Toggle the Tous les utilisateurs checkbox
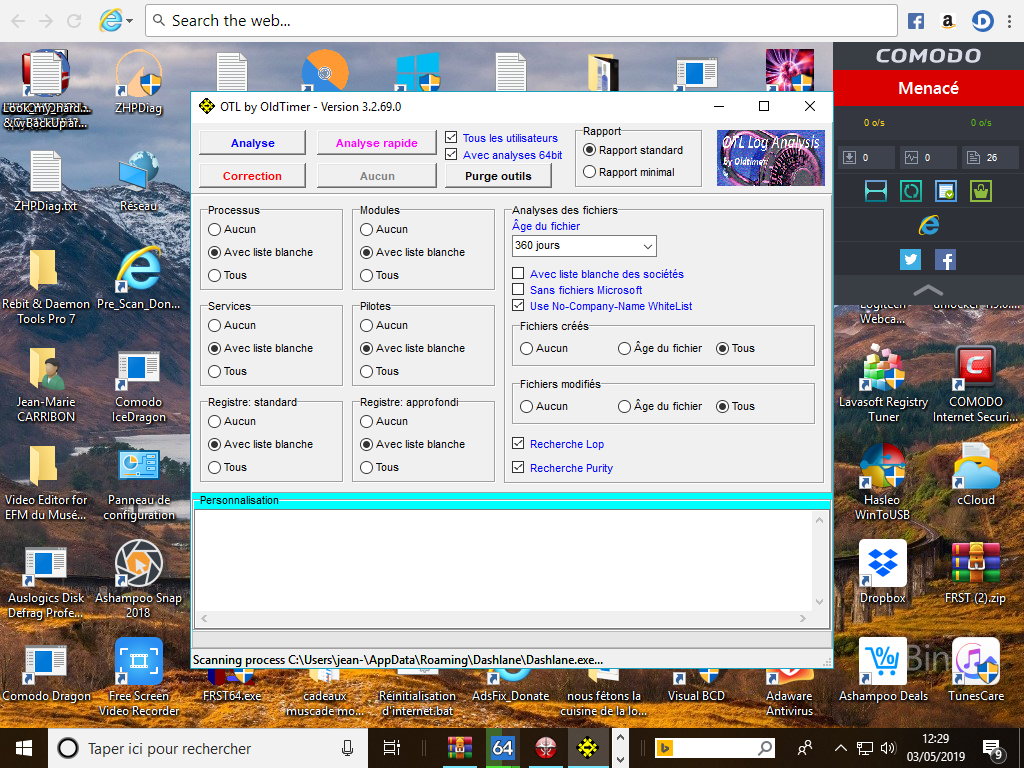Image resolution: width=1024 pixels, height=768 pixels. coord(451,137)
